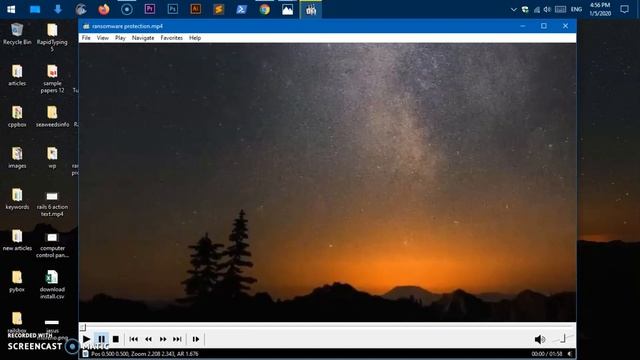The width and height of the screenshot is (640, 360).
Task: Select download install.csv file on desktop
Action: point(52,285)
